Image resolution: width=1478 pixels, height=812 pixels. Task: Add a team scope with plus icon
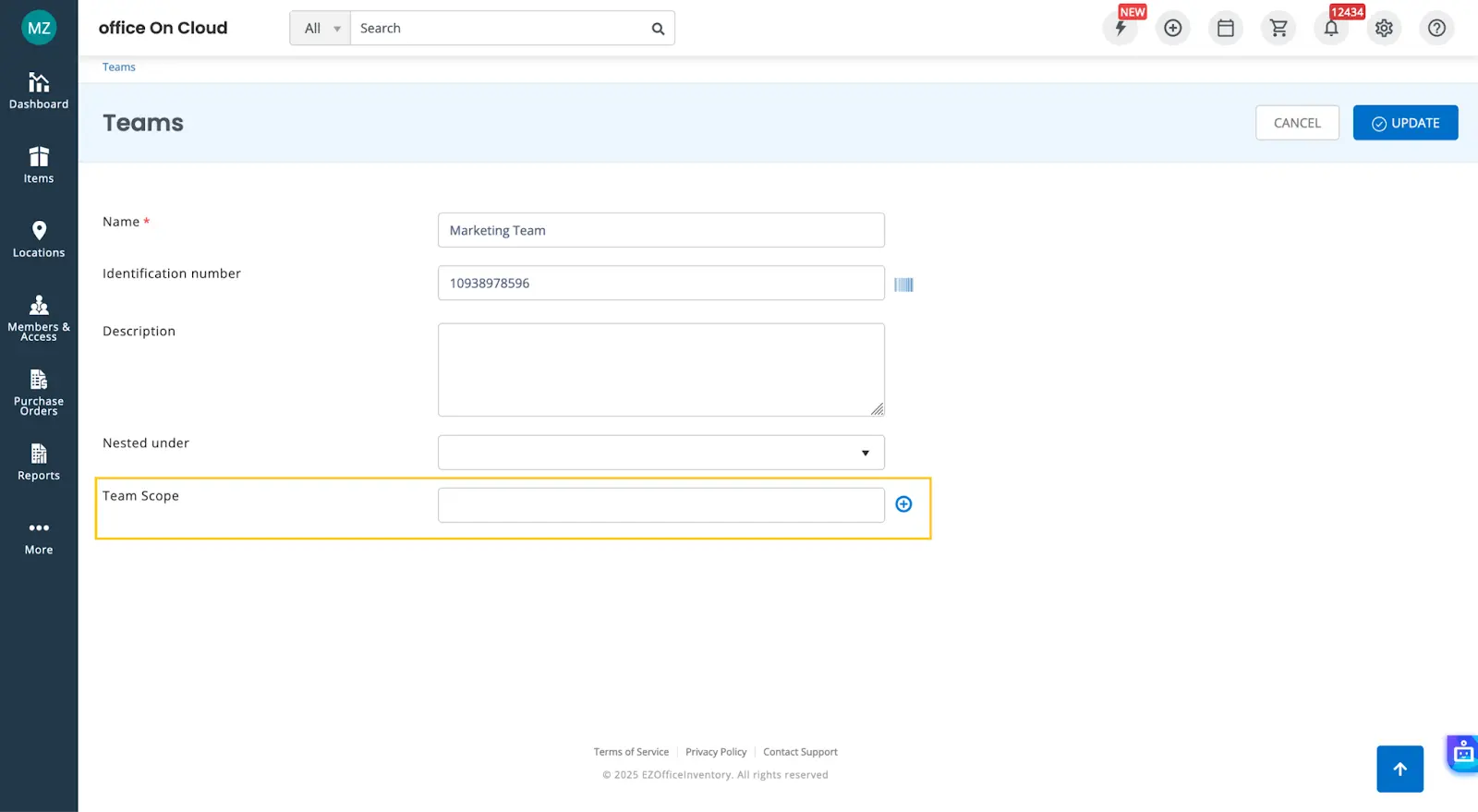903,504
